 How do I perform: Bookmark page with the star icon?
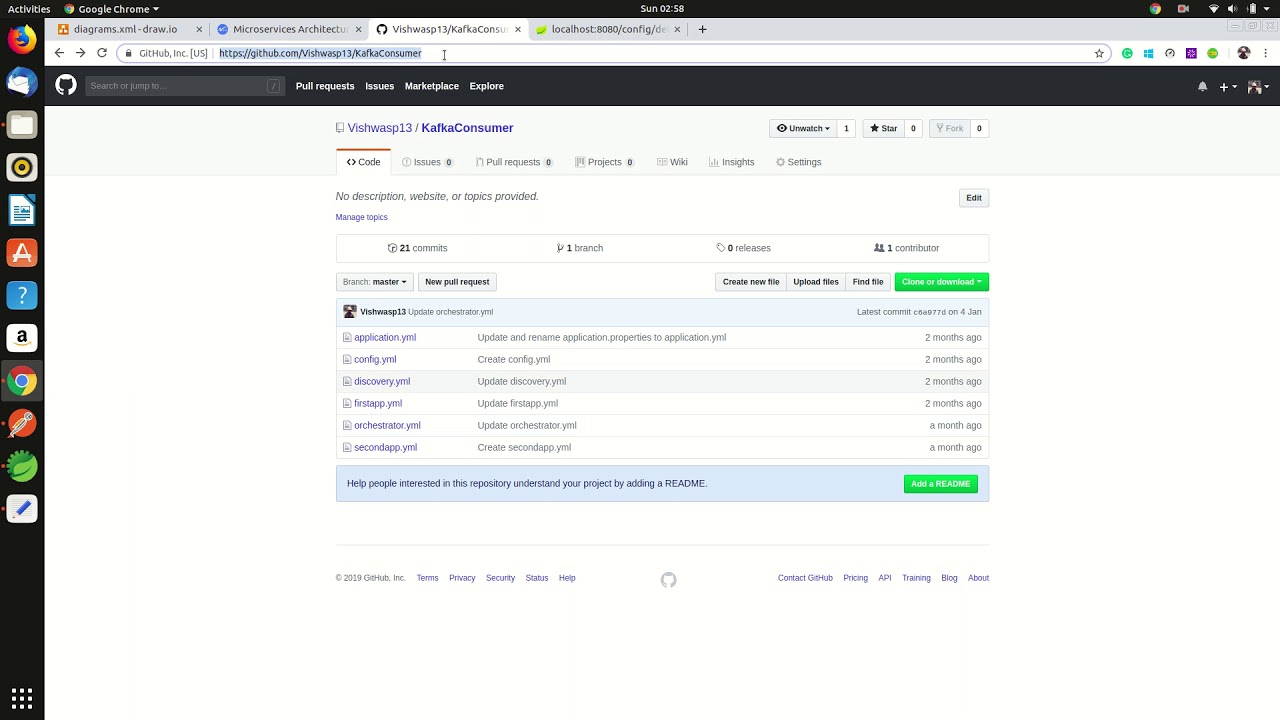(1099, 53)
